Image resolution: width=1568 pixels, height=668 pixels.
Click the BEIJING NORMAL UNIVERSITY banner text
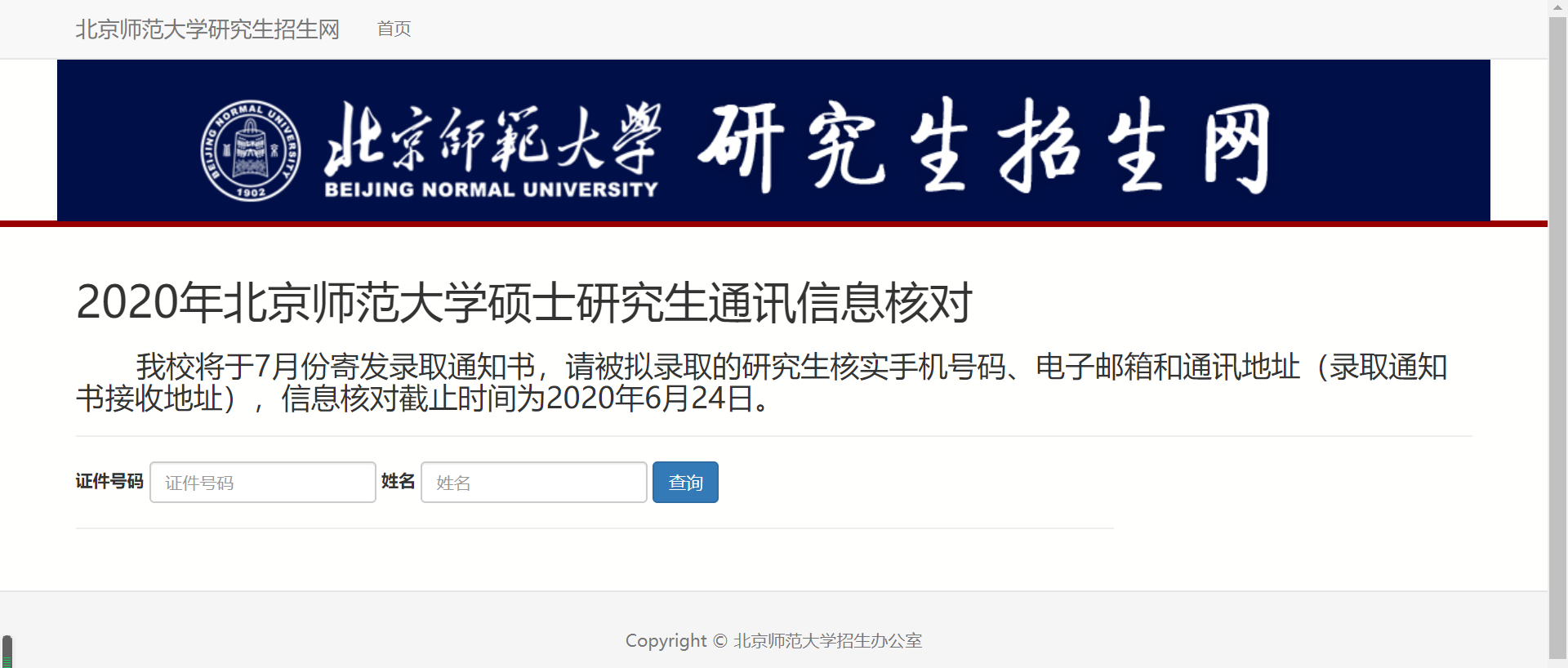click(x=491, y=189)
